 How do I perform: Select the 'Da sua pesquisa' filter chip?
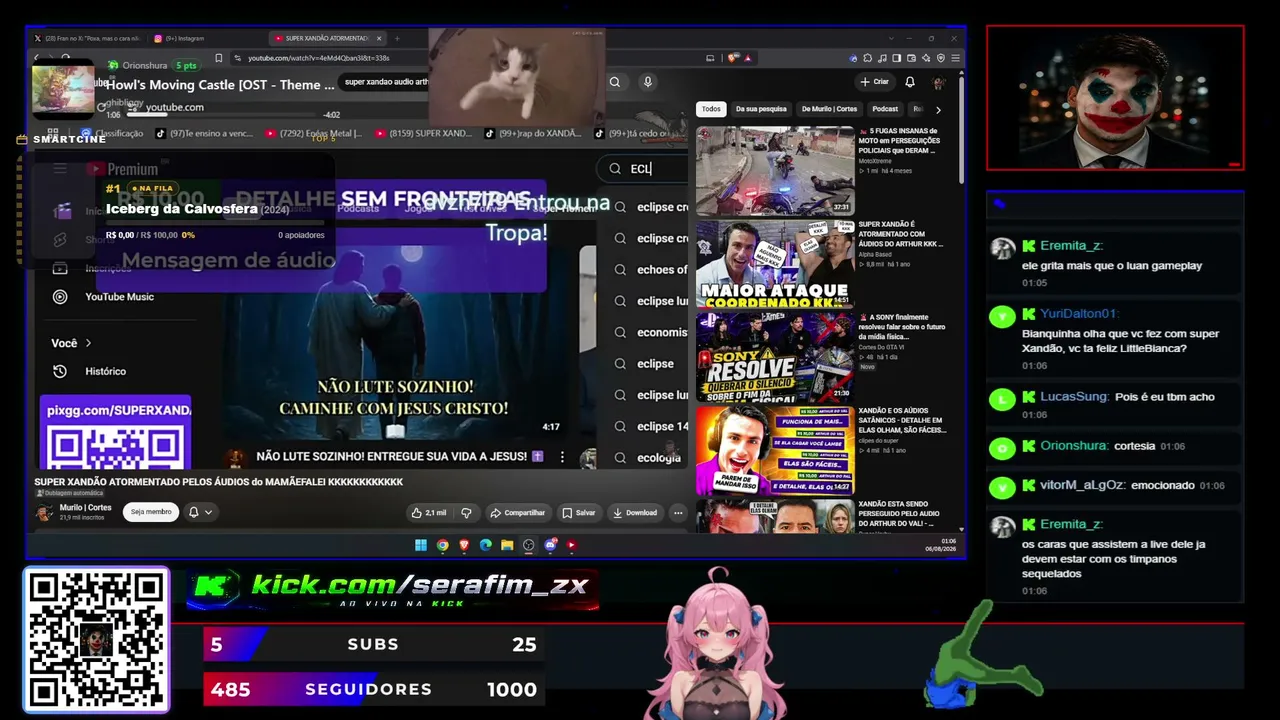click(761, 109)
